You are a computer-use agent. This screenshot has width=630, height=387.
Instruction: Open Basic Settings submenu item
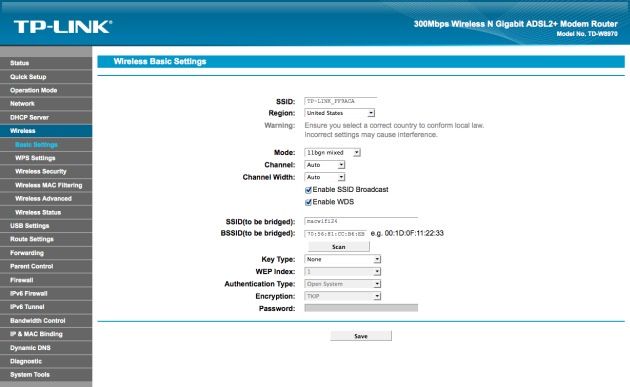[46, 145]
